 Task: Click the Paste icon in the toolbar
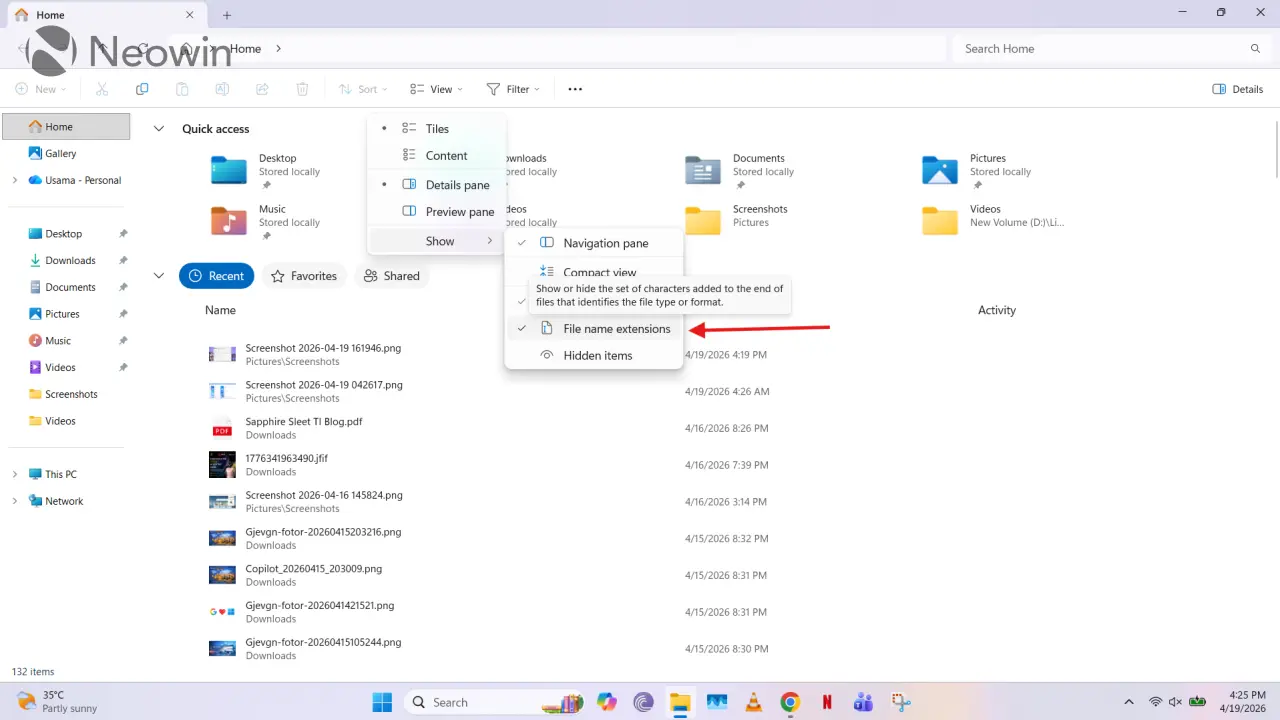click(182, 89)
